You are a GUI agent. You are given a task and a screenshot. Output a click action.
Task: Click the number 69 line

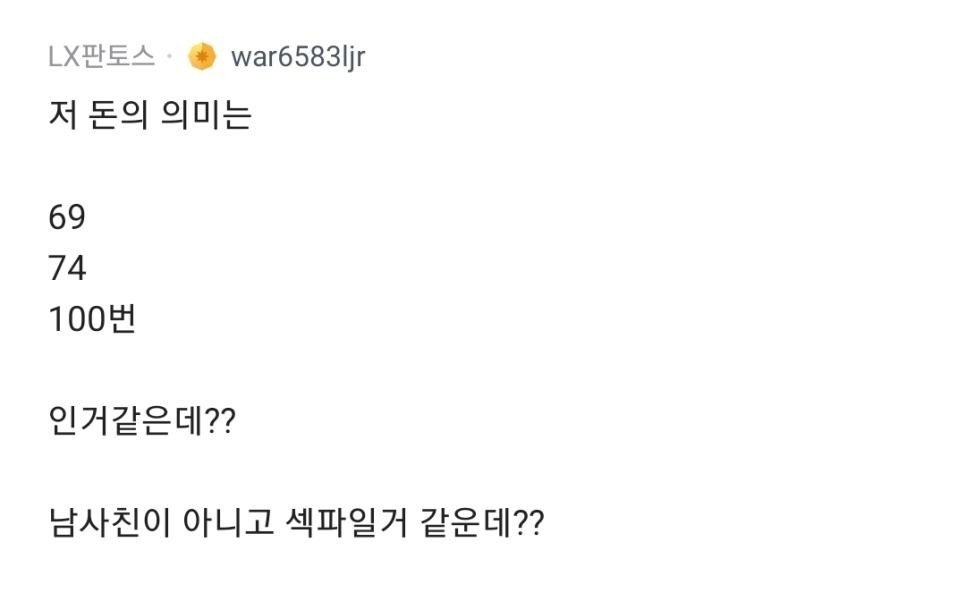click(67, 217)
